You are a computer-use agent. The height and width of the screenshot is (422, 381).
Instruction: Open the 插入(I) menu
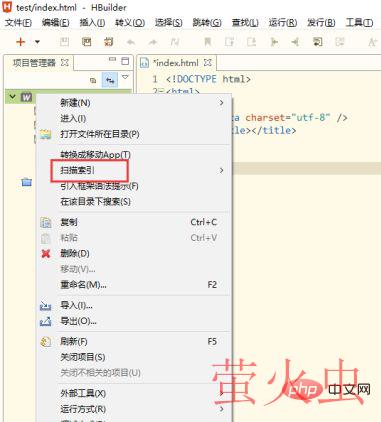(x=92, y=23)
